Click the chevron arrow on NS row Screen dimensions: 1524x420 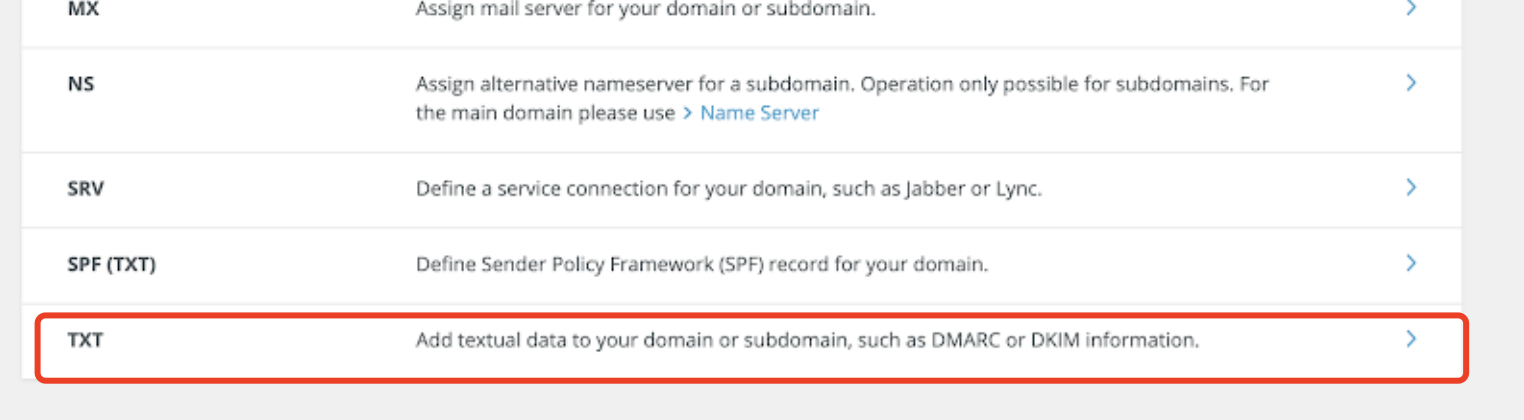(x=1411, y=83)
